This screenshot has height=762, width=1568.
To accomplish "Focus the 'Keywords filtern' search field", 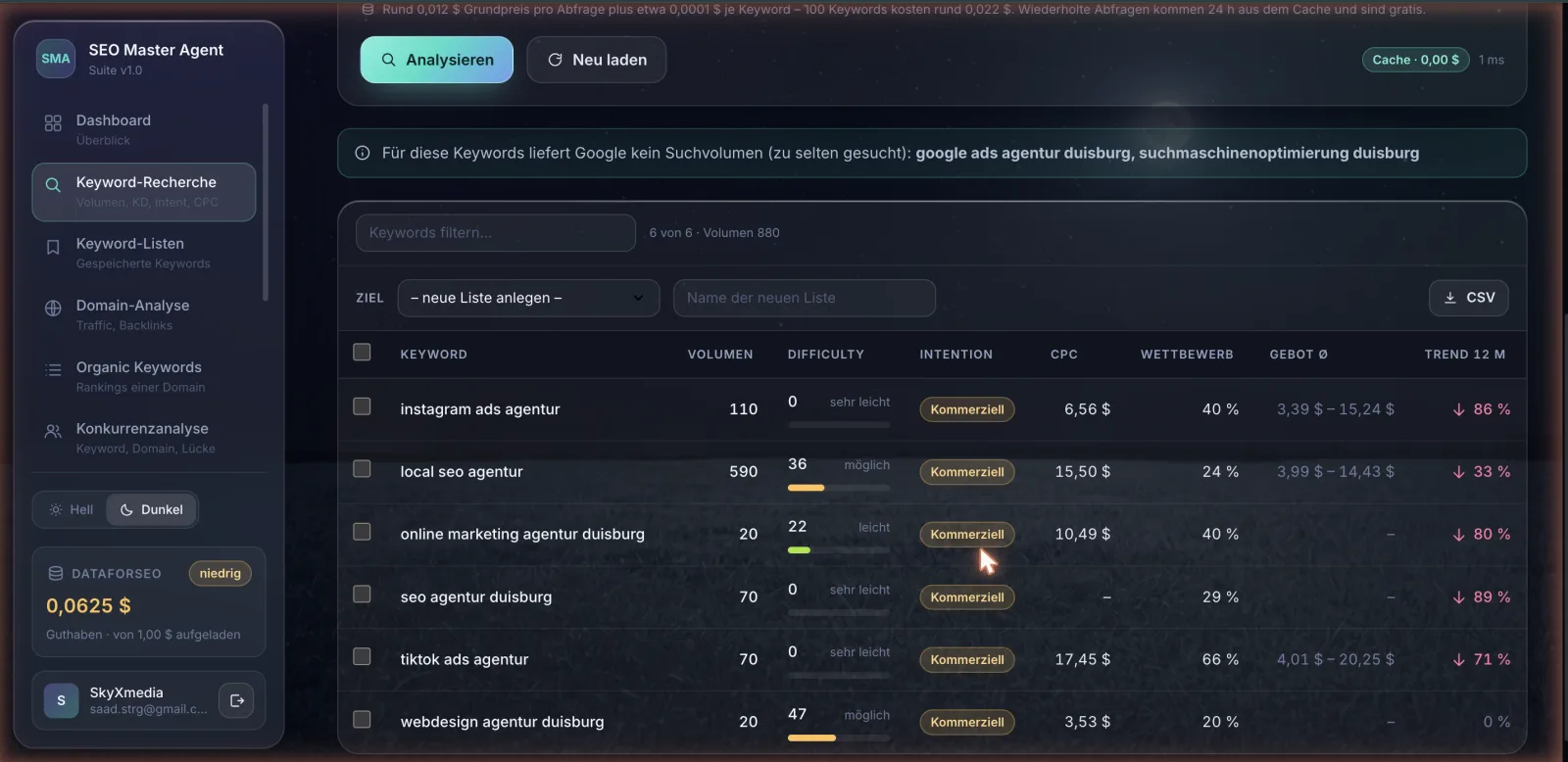I will [496, 233].
